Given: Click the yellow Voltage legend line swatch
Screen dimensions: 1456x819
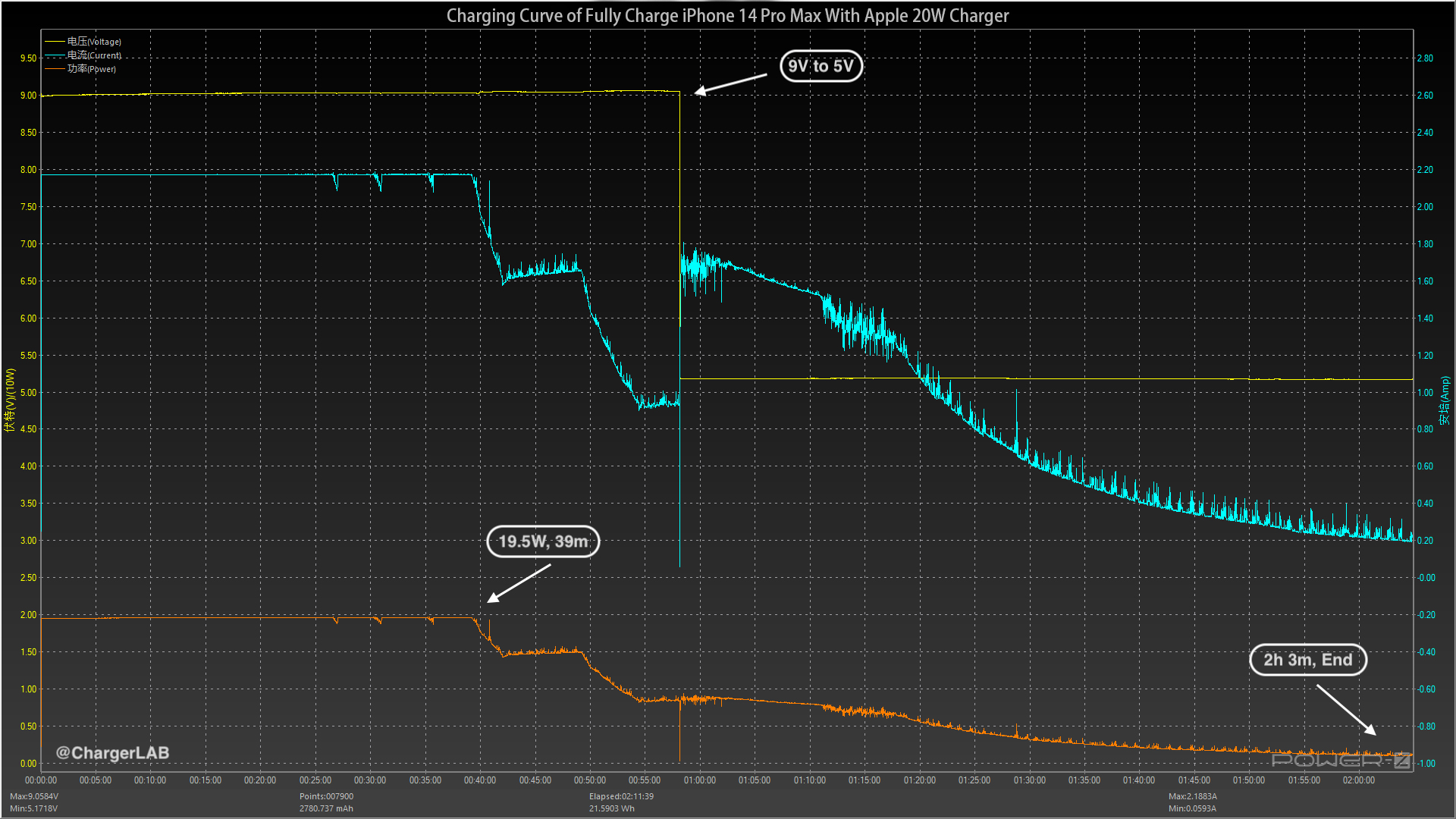Looking at the screenshot, I should [55, 42].
